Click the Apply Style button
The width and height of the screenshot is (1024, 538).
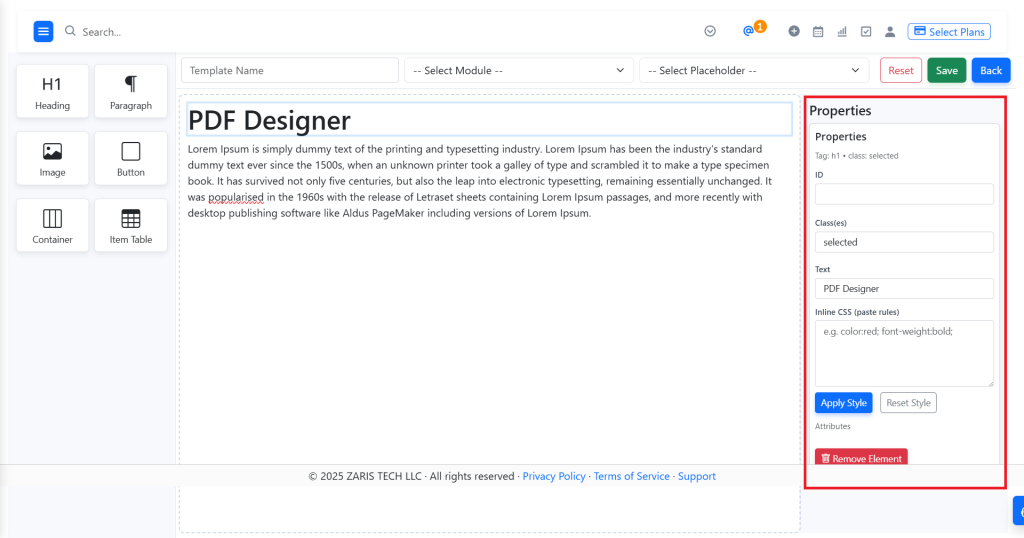[x=843, y=403]
